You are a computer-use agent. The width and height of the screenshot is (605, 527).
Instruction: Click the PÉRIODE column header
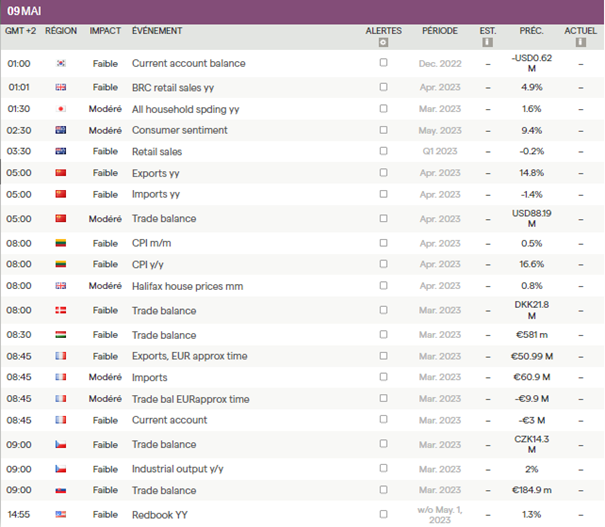pos(440,31)
